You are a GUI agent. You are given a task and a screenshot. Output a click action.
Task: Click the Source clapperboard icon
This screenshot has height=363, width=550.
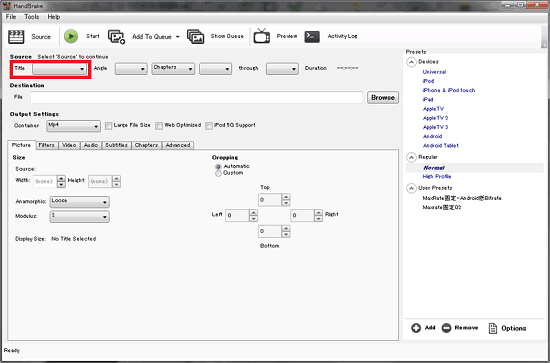(16, 36)
